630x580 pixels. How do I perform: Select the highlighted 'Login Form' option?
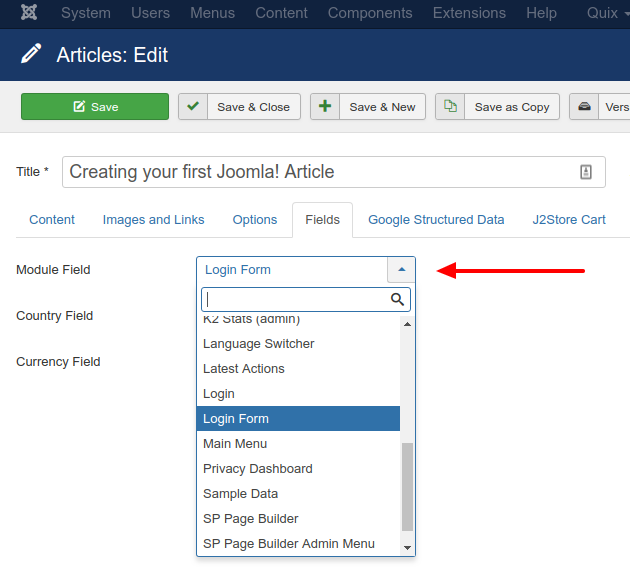pos(298,419)
